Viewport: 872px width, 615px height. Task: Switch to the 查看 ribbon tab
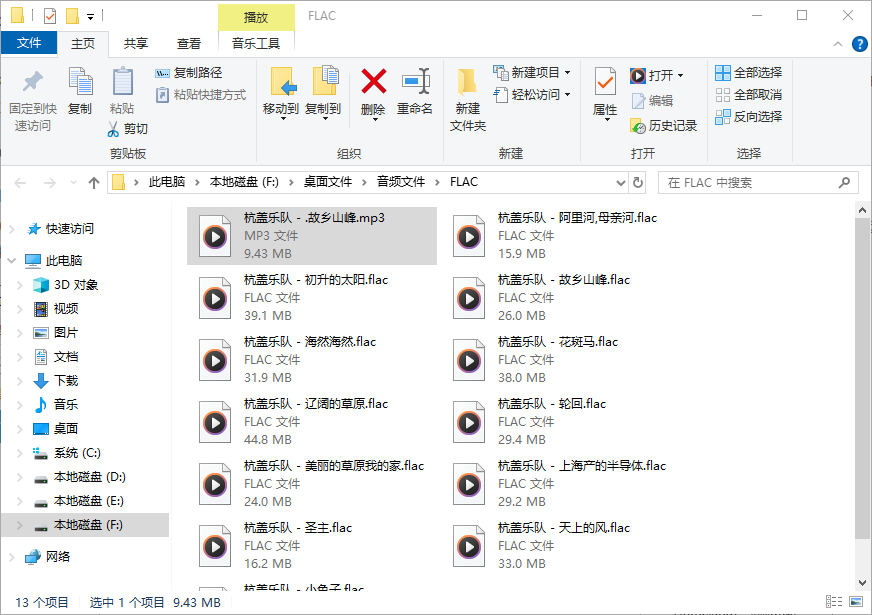(188, 43)
